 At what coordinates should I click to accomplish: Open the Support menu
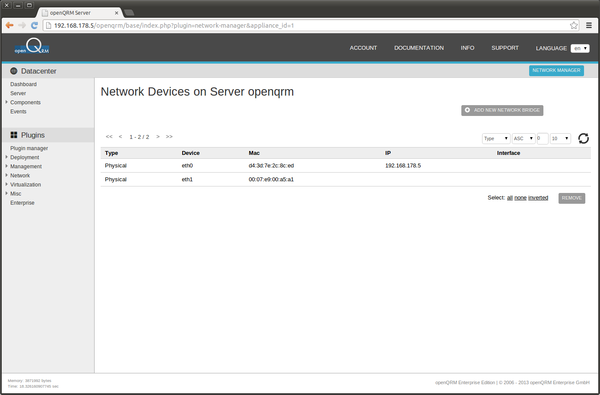505,48
